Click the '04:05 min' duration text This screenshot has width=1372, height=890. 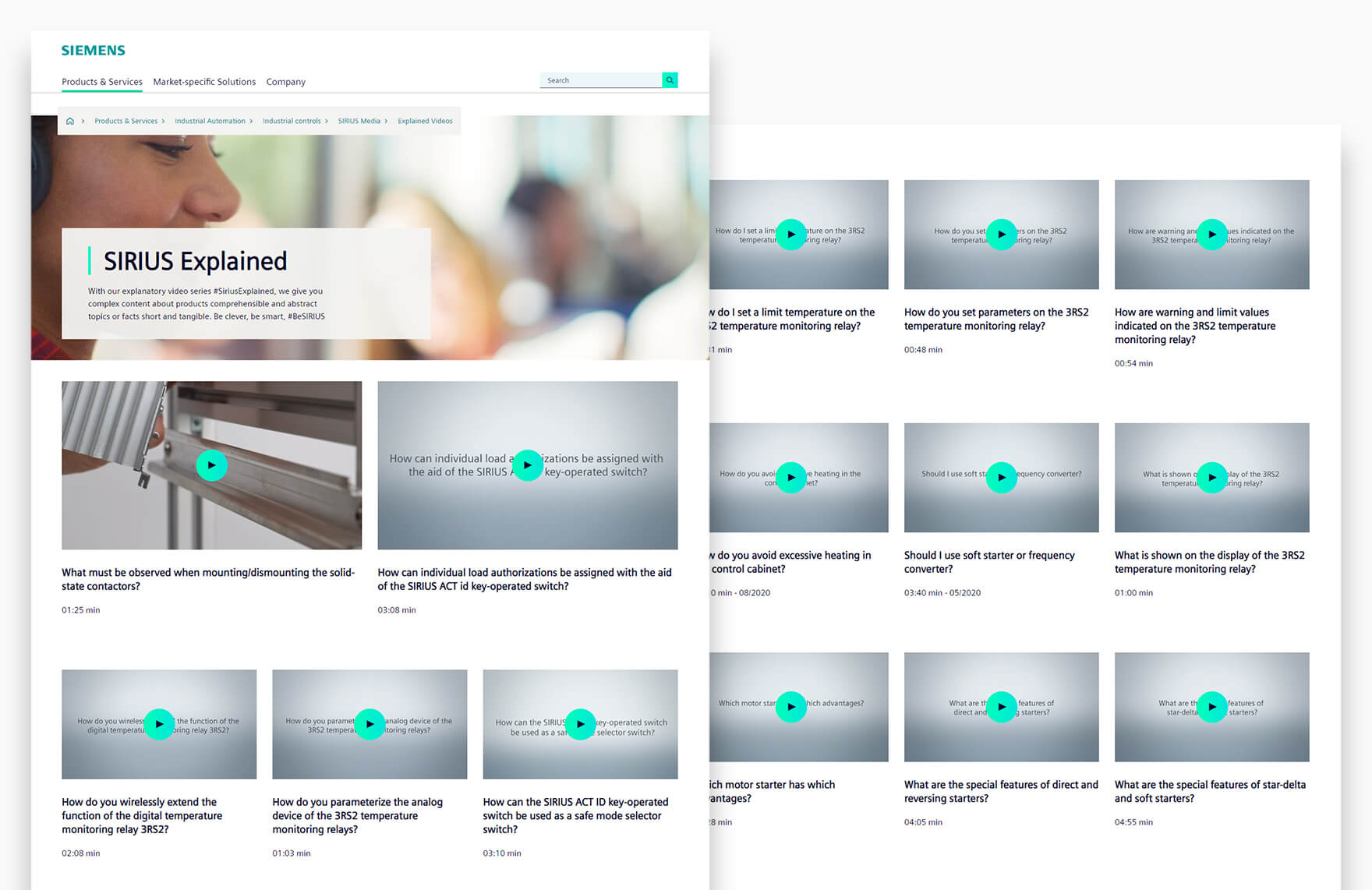pyautogui.click(x=923, y=822)
